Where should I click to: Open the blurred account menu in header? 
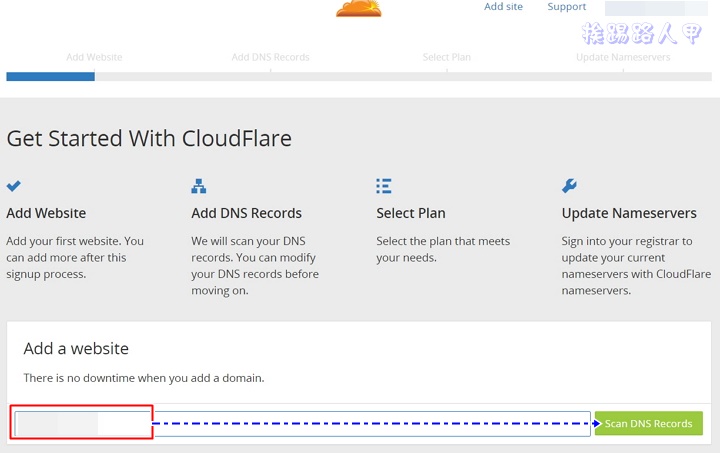tap(656, 8)
